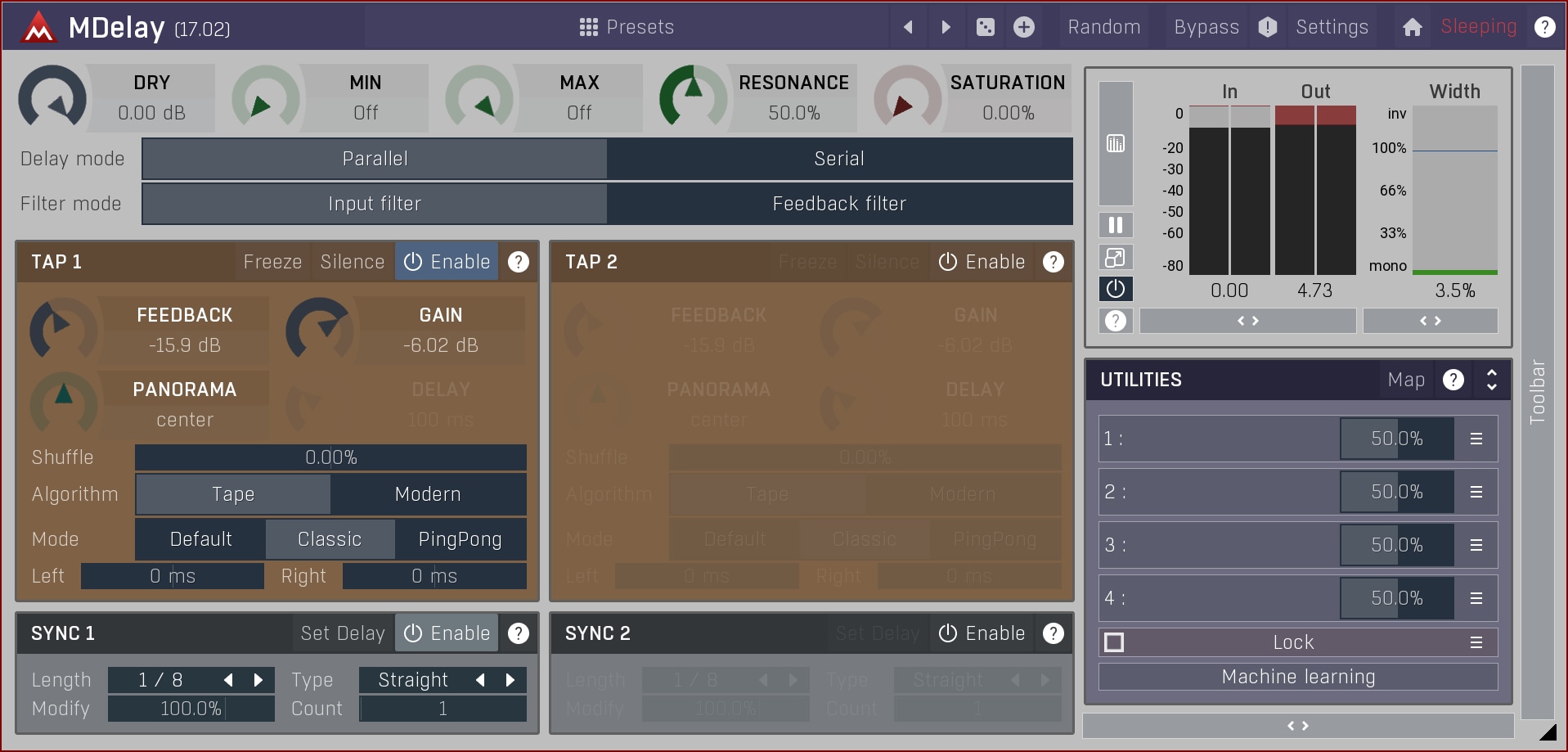
Task: Click the add preset plus icon
Action: point(1024,27)
